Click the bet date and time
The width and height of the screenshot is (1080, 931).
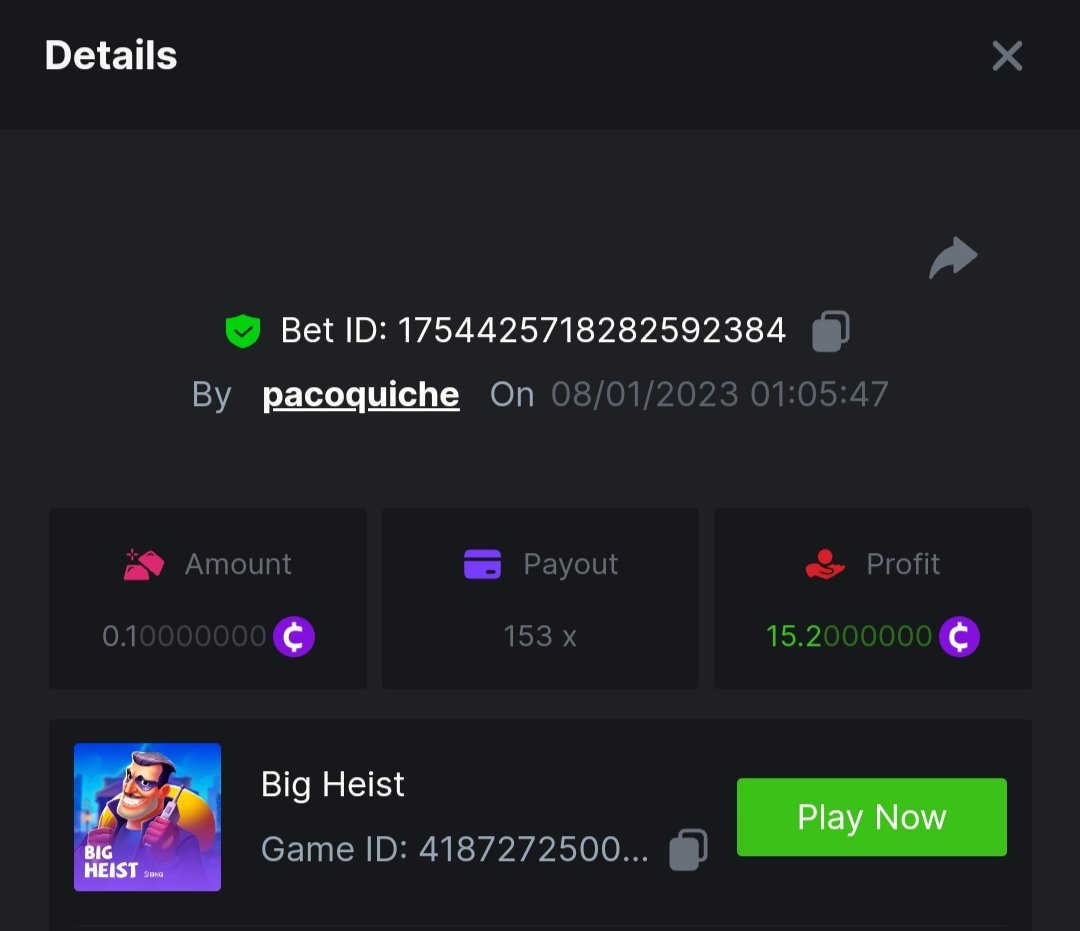click(x=719, y=395)
